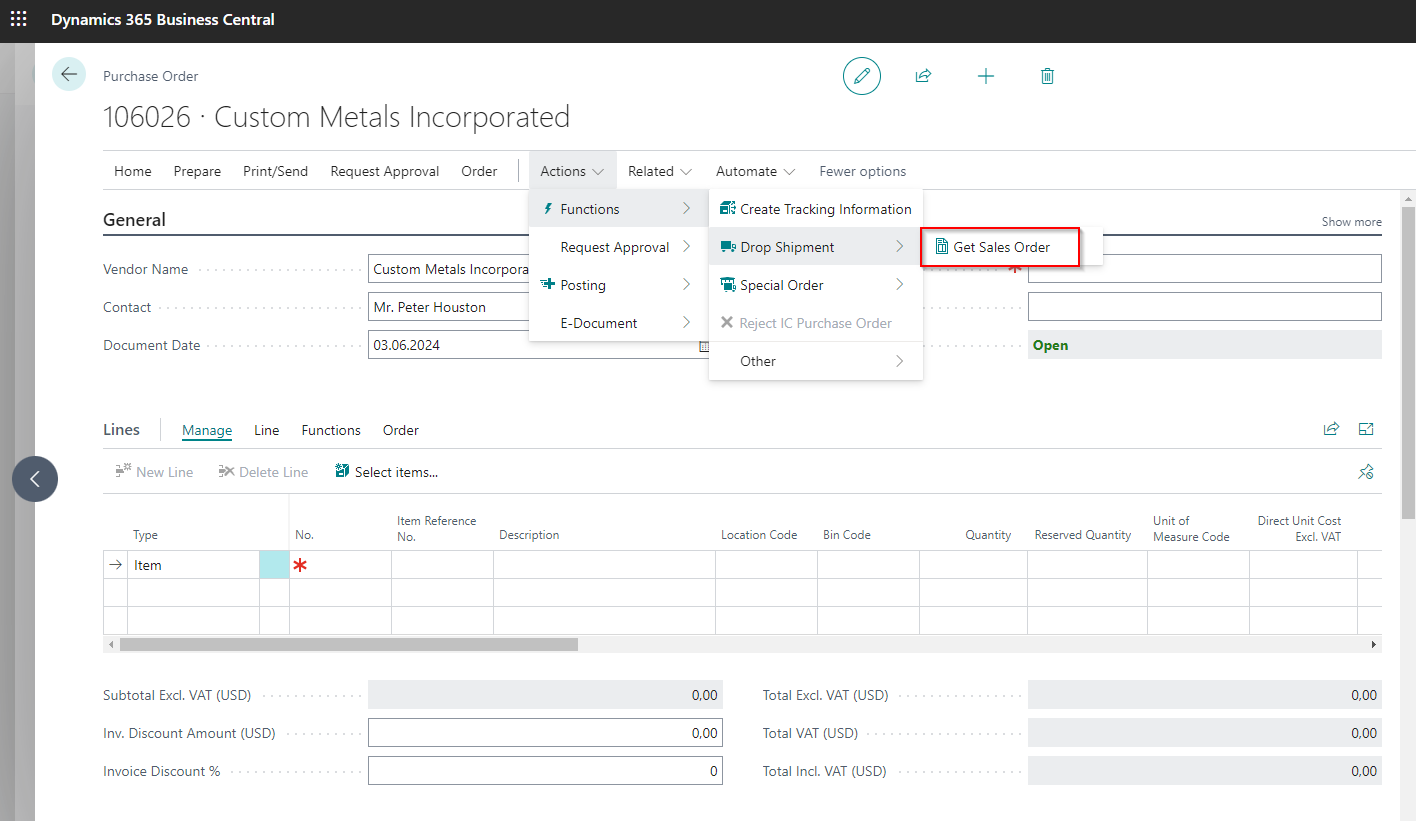Click the Quantity column header
1416x821 pixels.
pos(988,535)
